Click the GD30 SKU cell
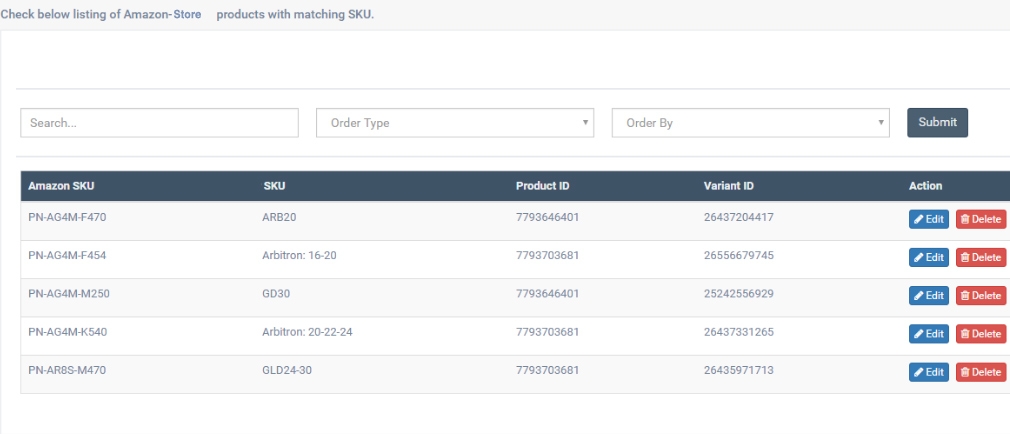1010x434 pixels. (276, 294)
